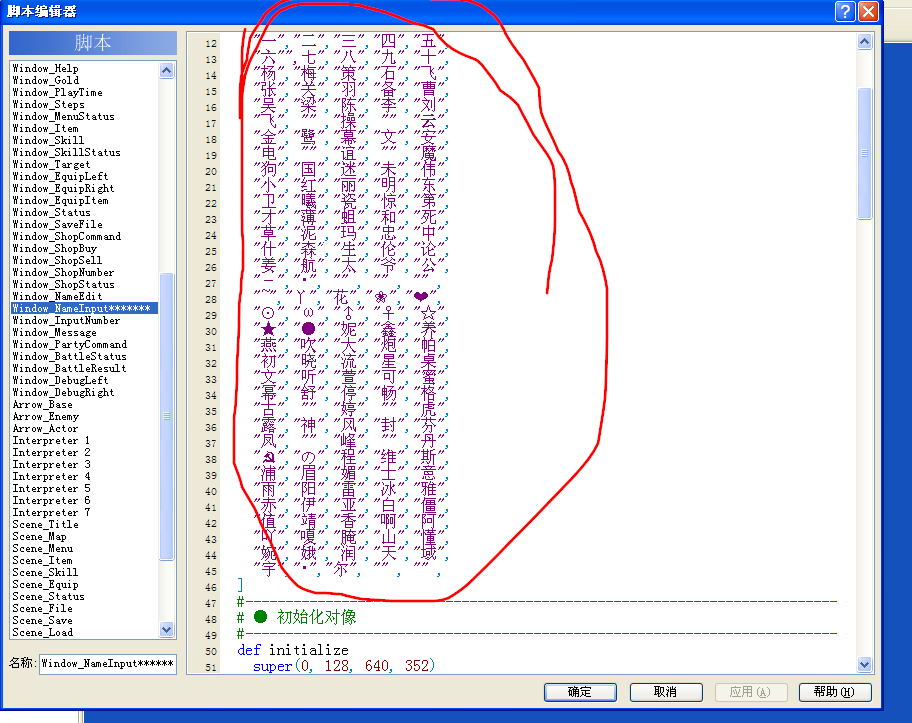Choose Window_ShopBuy from the list
Image resolution: width=912 pixels, height=723 pixels.
point(55,248)
